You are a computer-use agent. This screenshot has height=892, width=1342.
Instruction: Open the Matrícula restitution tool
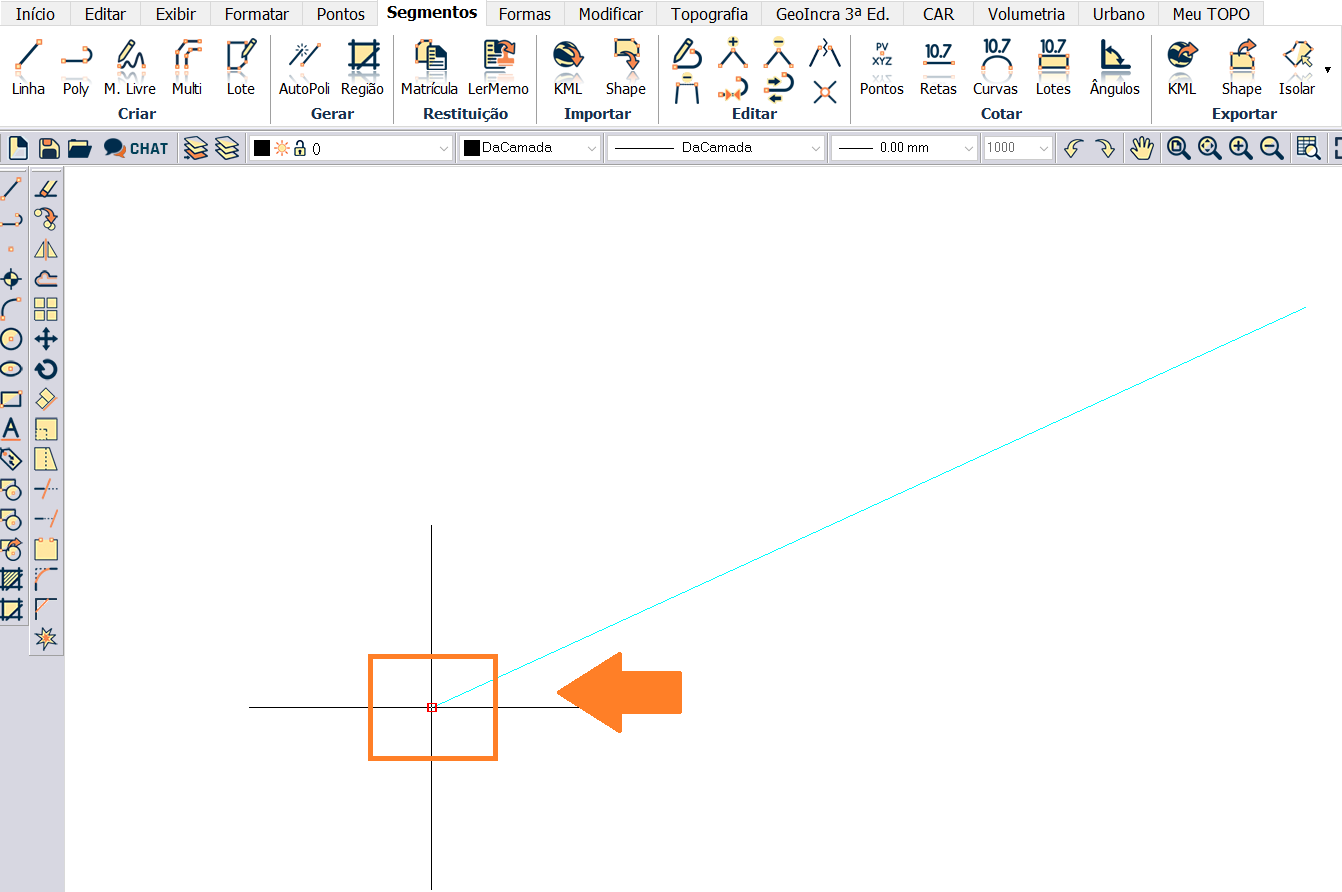[429, 67]
